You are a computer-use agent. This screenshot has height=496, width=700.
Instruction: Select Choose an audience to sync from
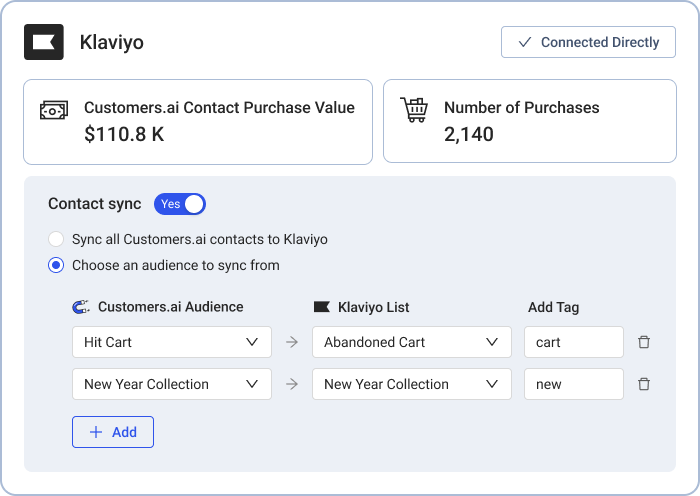pyautogui.click(x=56, y=265)
